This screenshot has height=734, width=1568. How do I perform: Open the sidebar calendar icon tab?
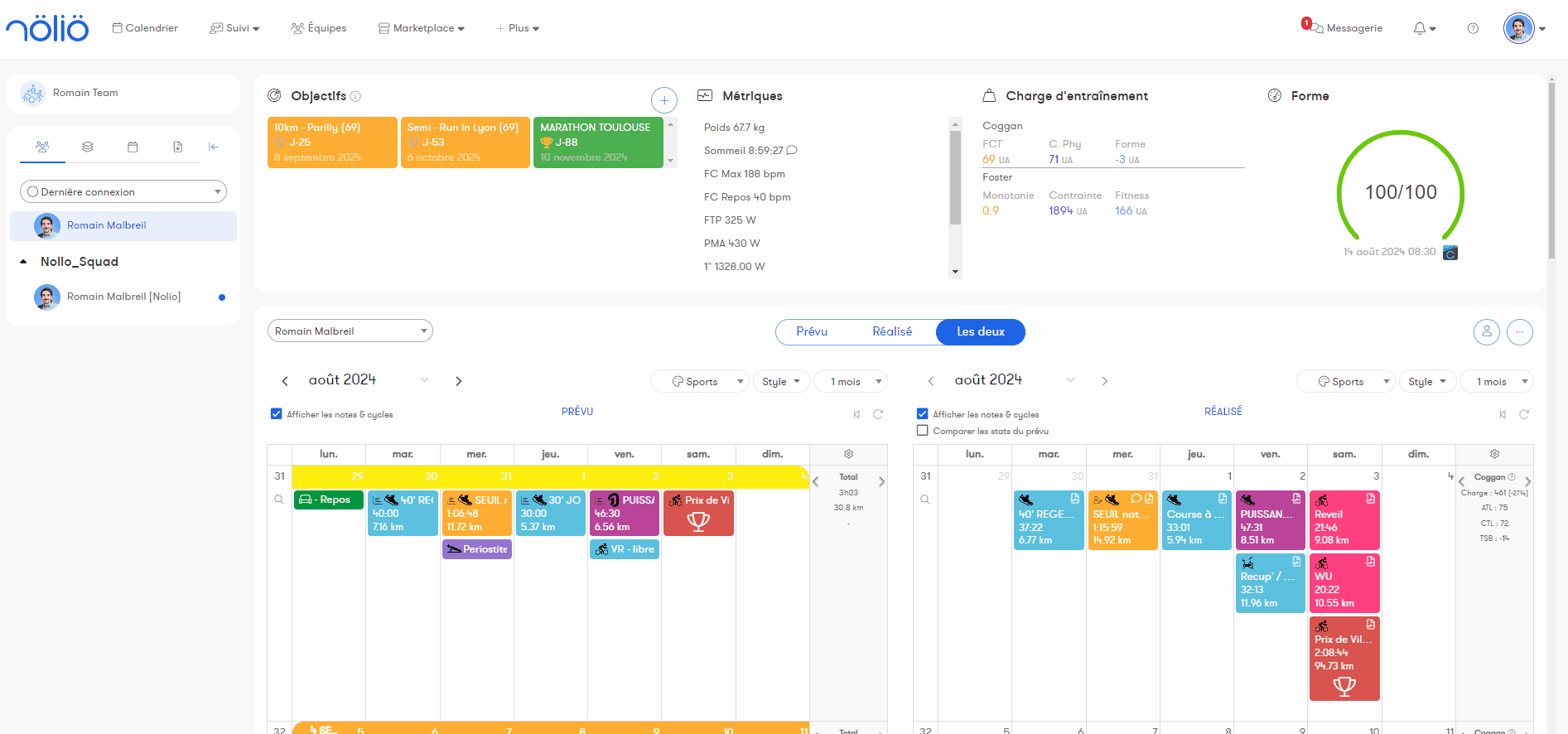tap(133, 147)
